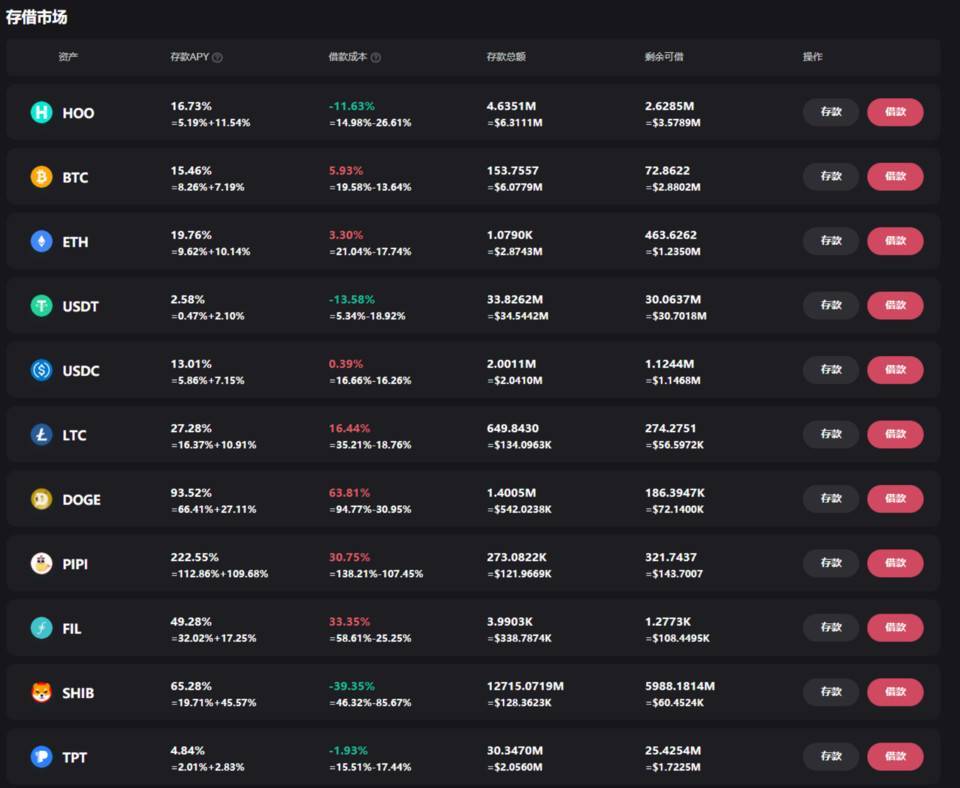Image resolution: width=960 pixels, height=788 pixels.
Task: Click the USDT tether icon
Action: (x=42, y=306)
